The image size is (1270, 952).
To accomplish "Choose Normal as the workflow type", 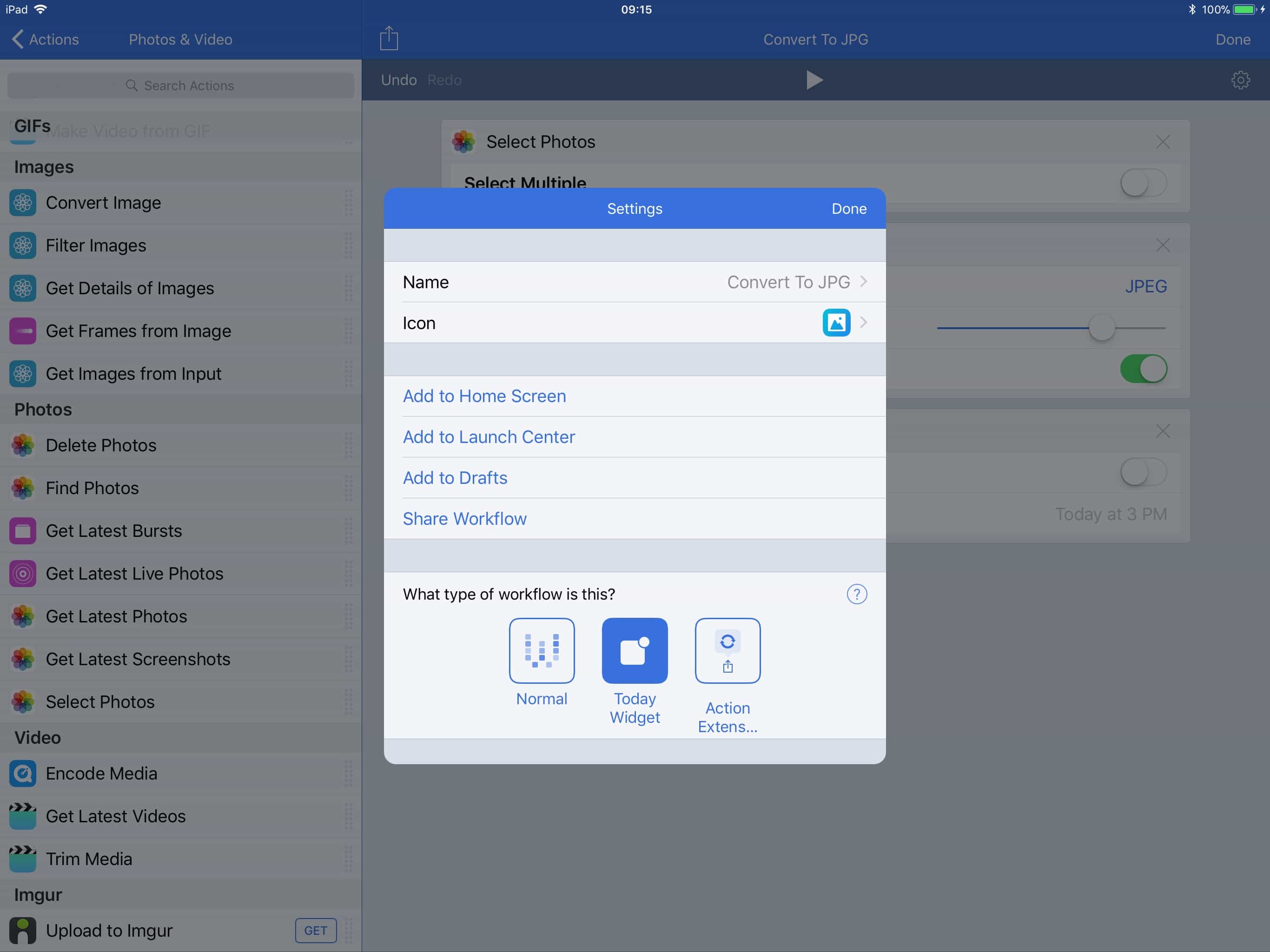I will [x=542, y=651].
